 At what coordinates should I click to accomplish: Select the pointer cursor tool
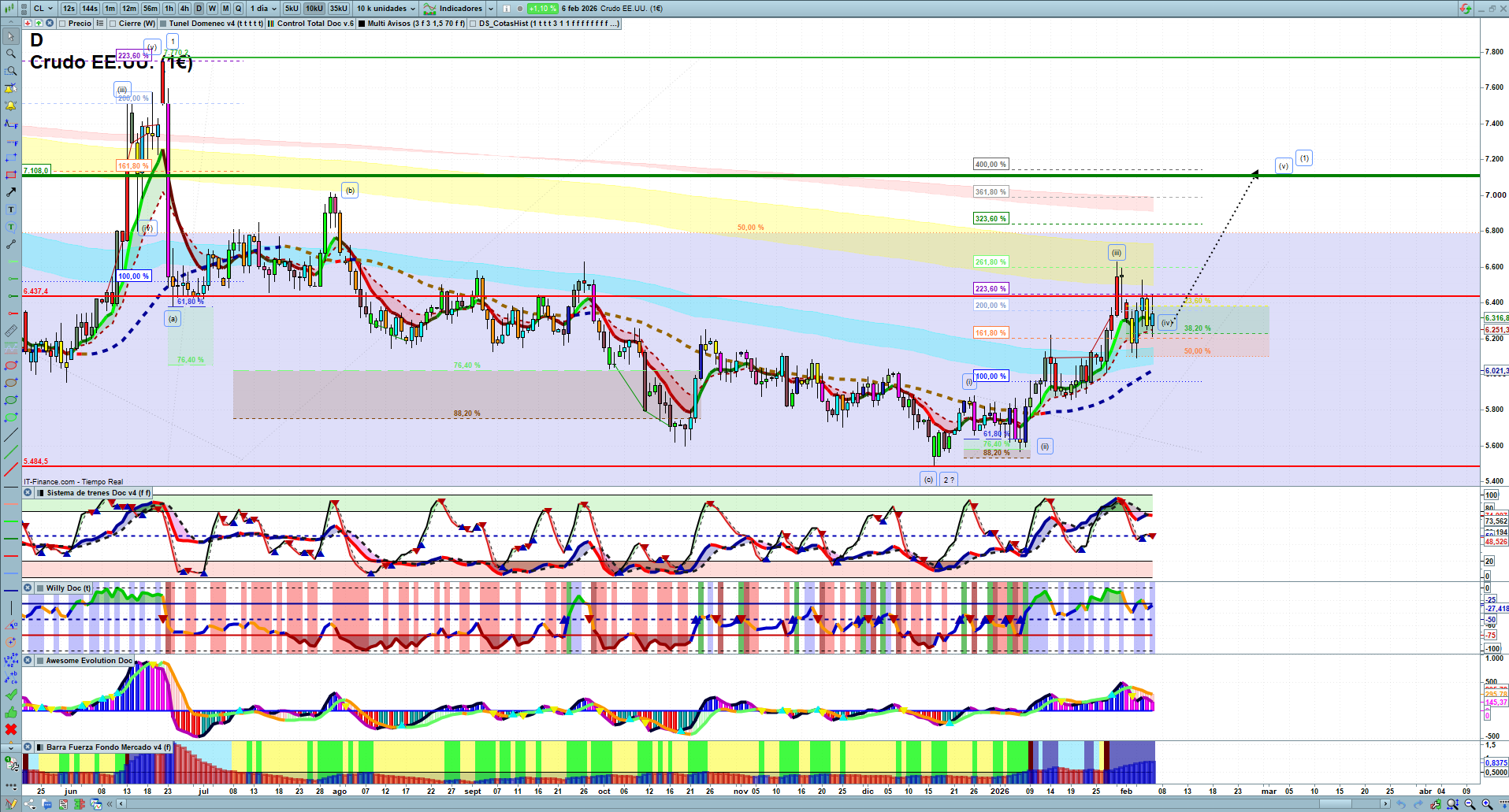pyautogui.click(x=11, y=36)
